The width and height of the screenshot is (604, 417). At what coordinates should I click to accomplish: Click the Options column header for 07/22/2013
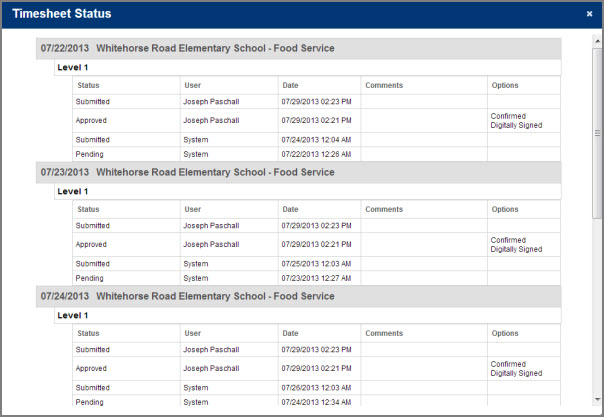[505, 85]
